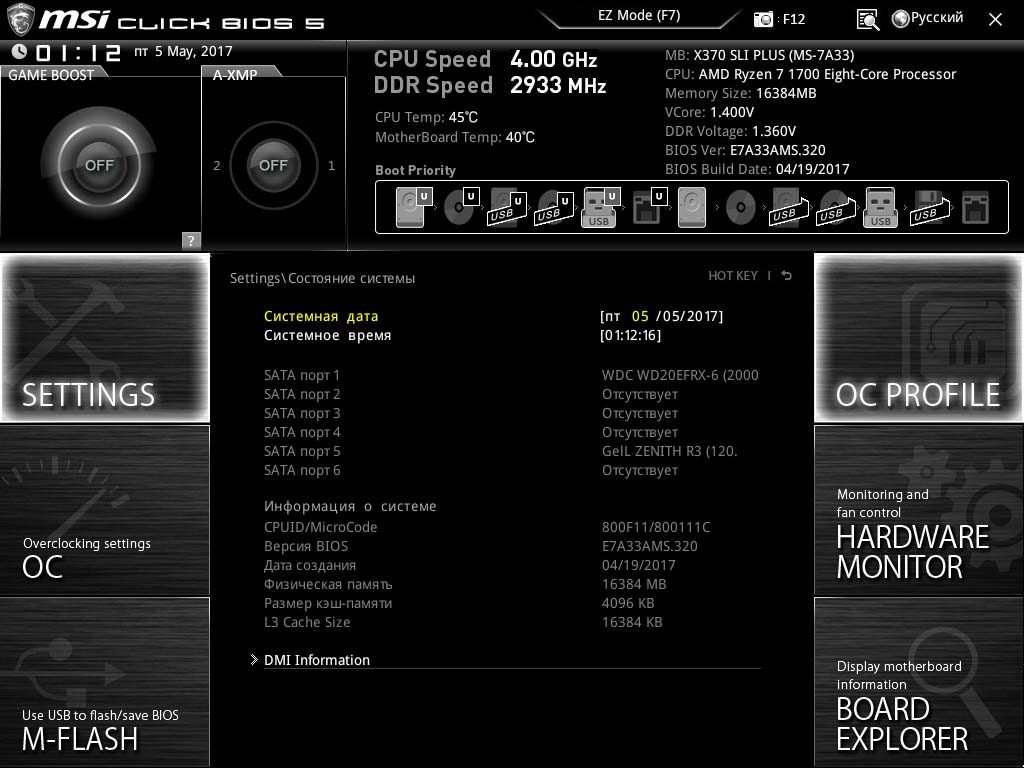Click the WDC WD20EFRX-6 drive entry
This screenshot has width=1024, height=768.
point(680,375)
